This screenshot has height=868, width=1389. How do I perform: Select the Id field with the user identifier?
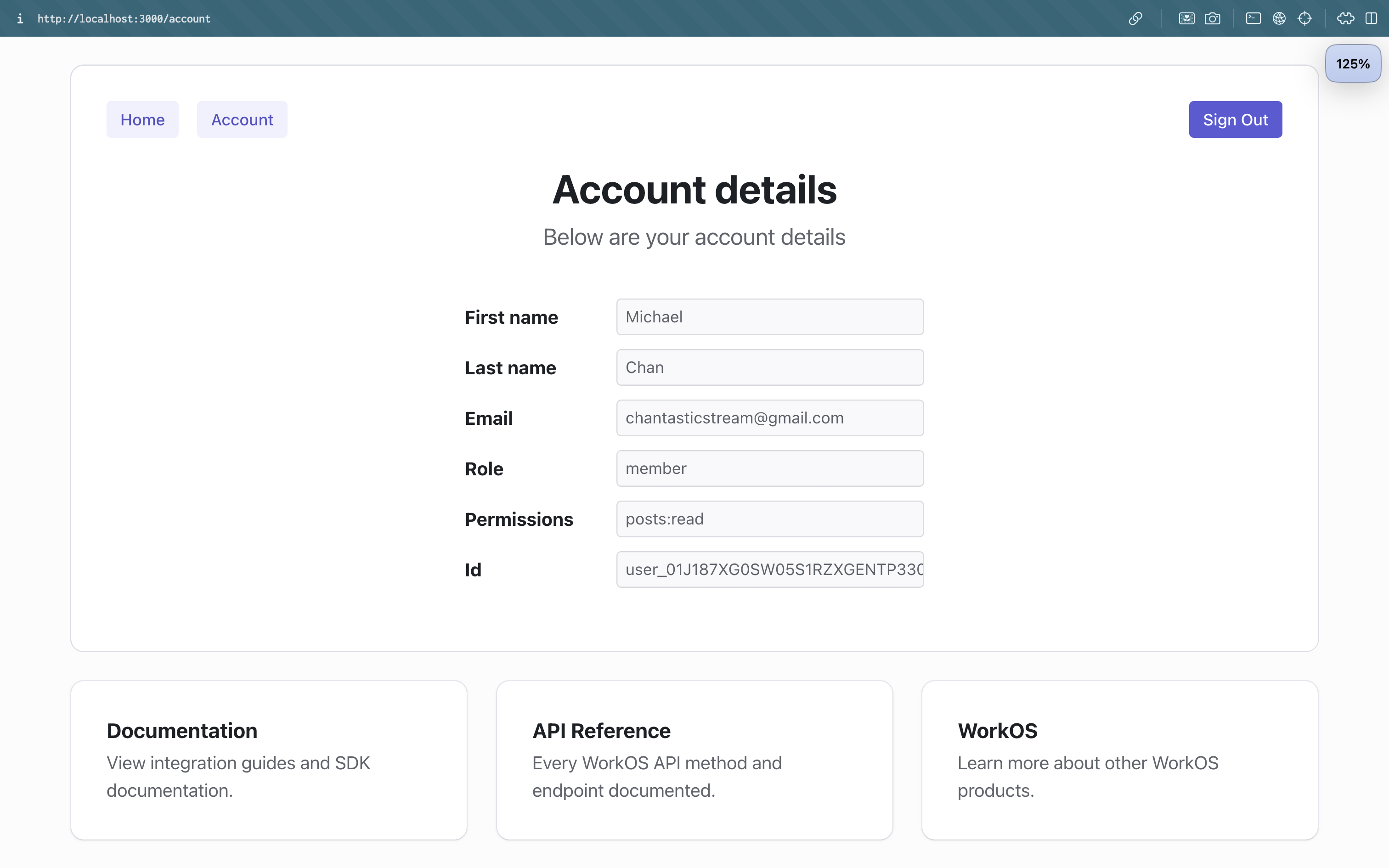[x=769, y=569]
